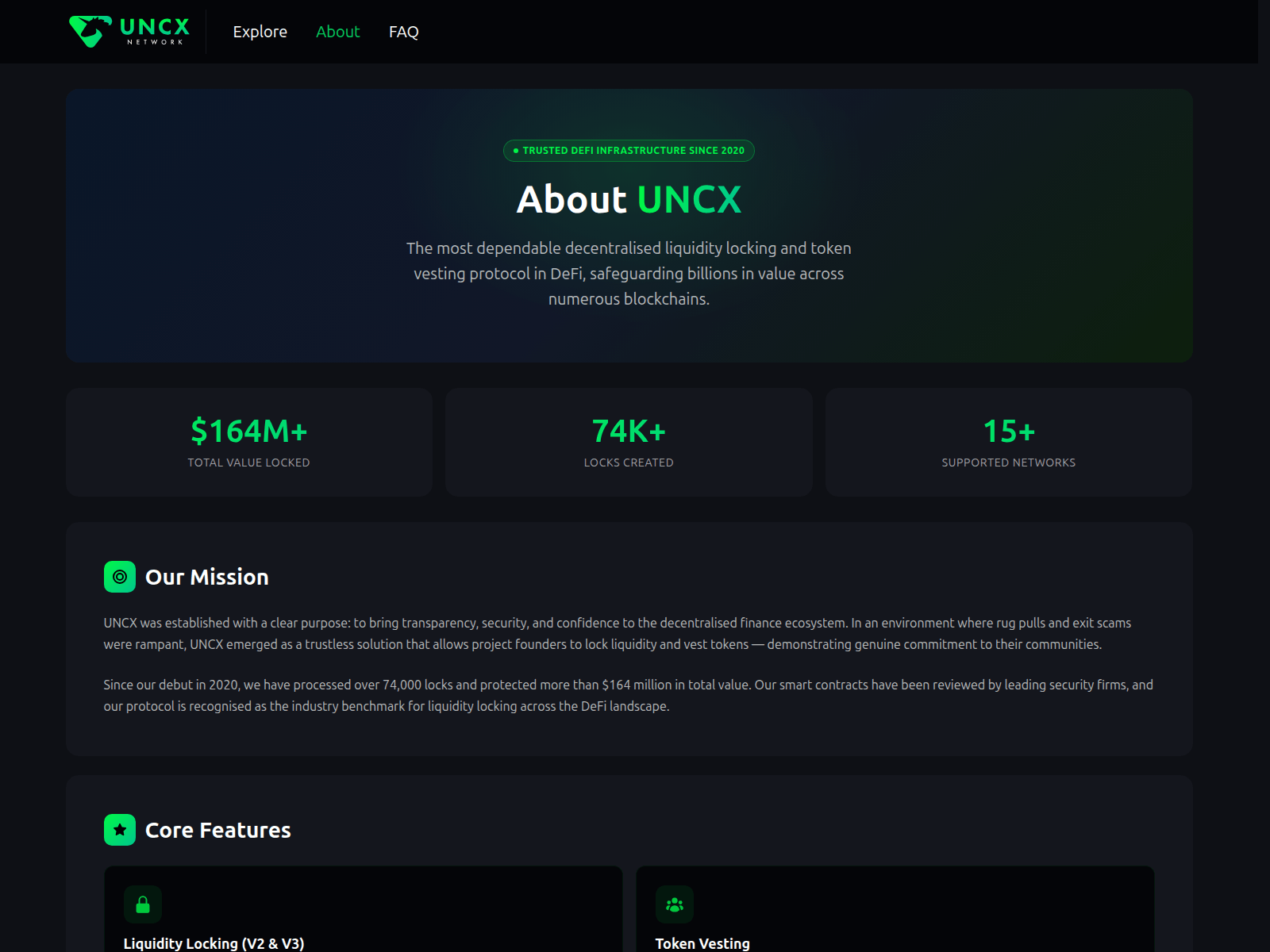Click the paragraph starting 'Since our debut in 2020'
Image resolution: width=1270 pixels, height=952 pixels.
(629, 696)
